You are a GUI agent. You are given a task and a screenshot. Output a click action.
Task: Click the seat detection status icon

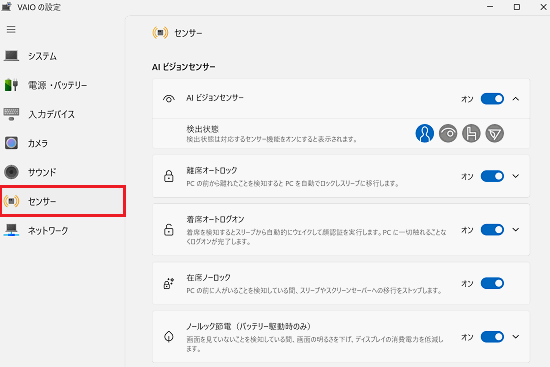pos(471,133)
